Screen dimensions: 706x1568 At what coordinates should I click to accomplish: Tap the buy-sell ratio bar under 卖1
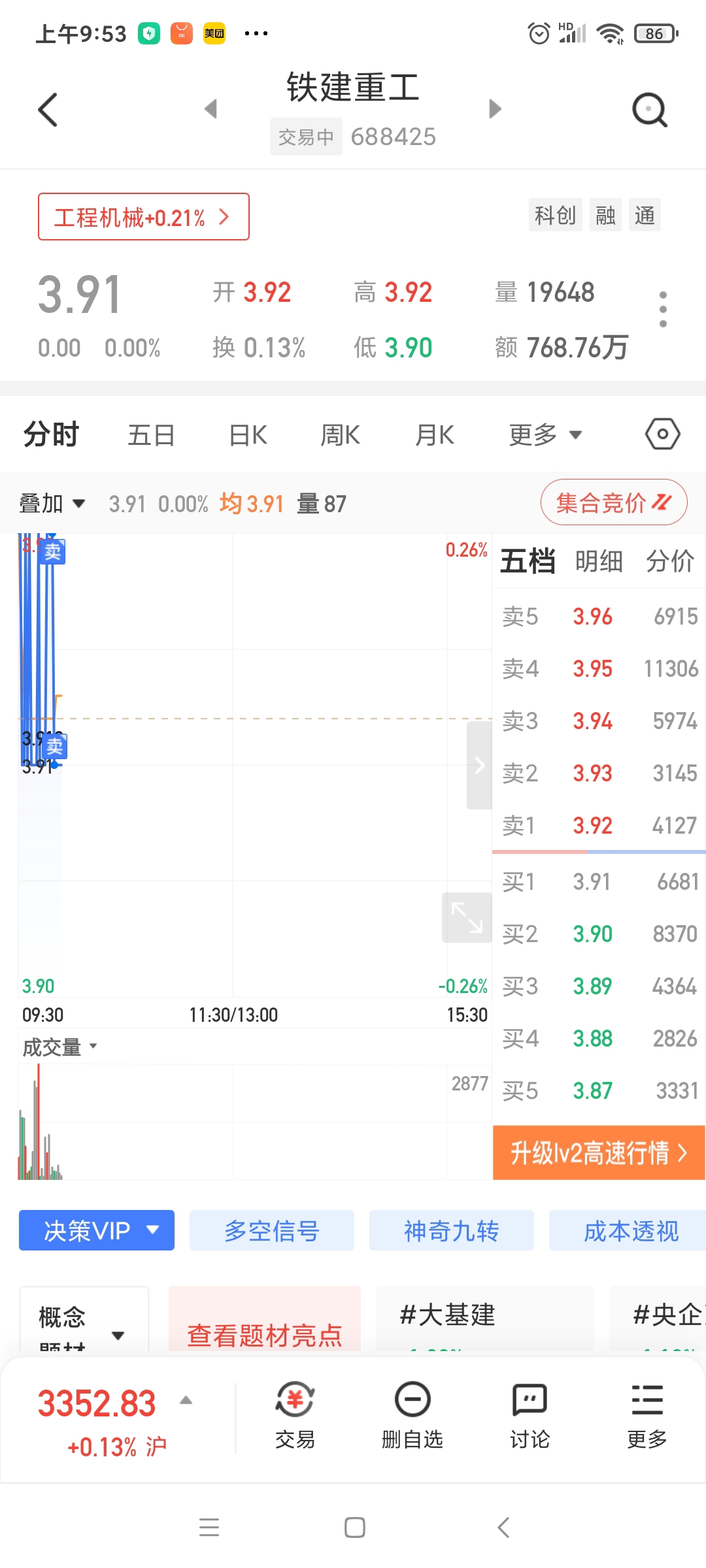pos(599,852)
